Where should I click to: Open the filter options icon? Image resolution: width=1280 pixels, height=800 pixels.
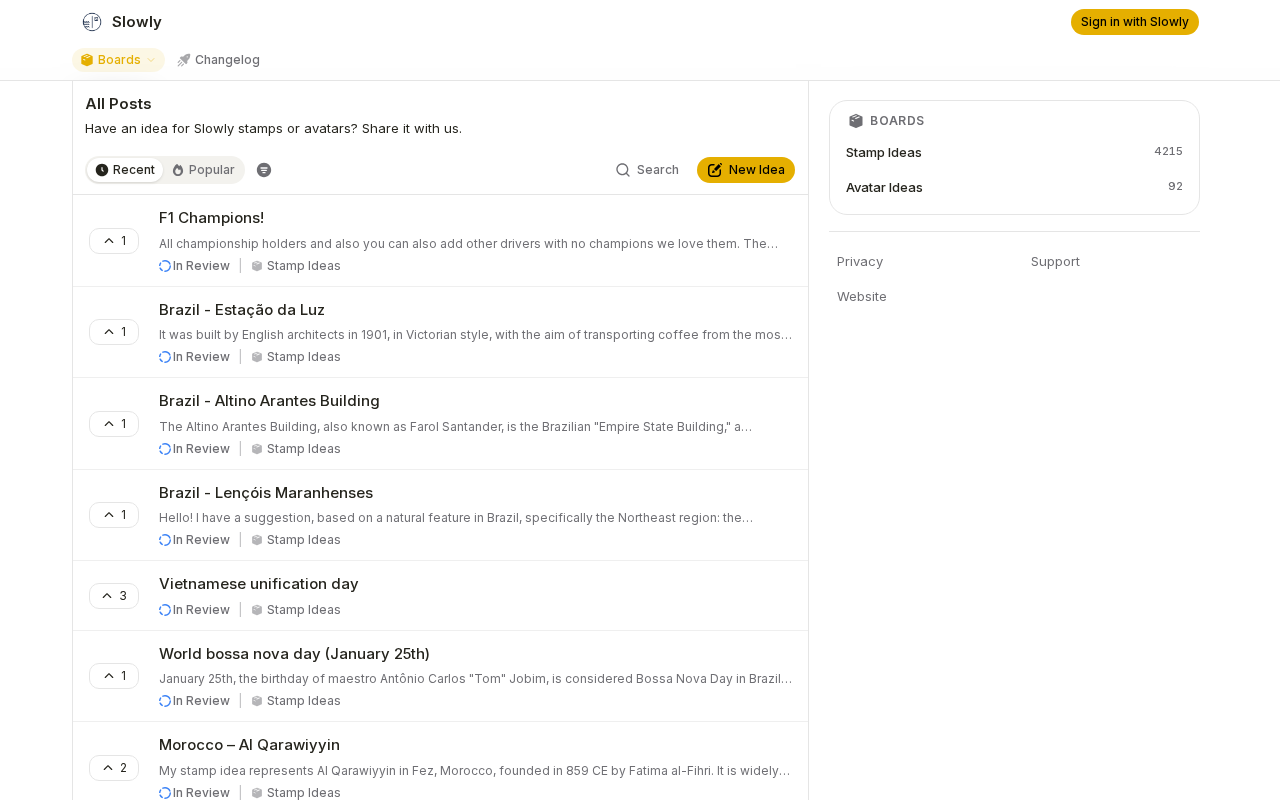[264, 170]
